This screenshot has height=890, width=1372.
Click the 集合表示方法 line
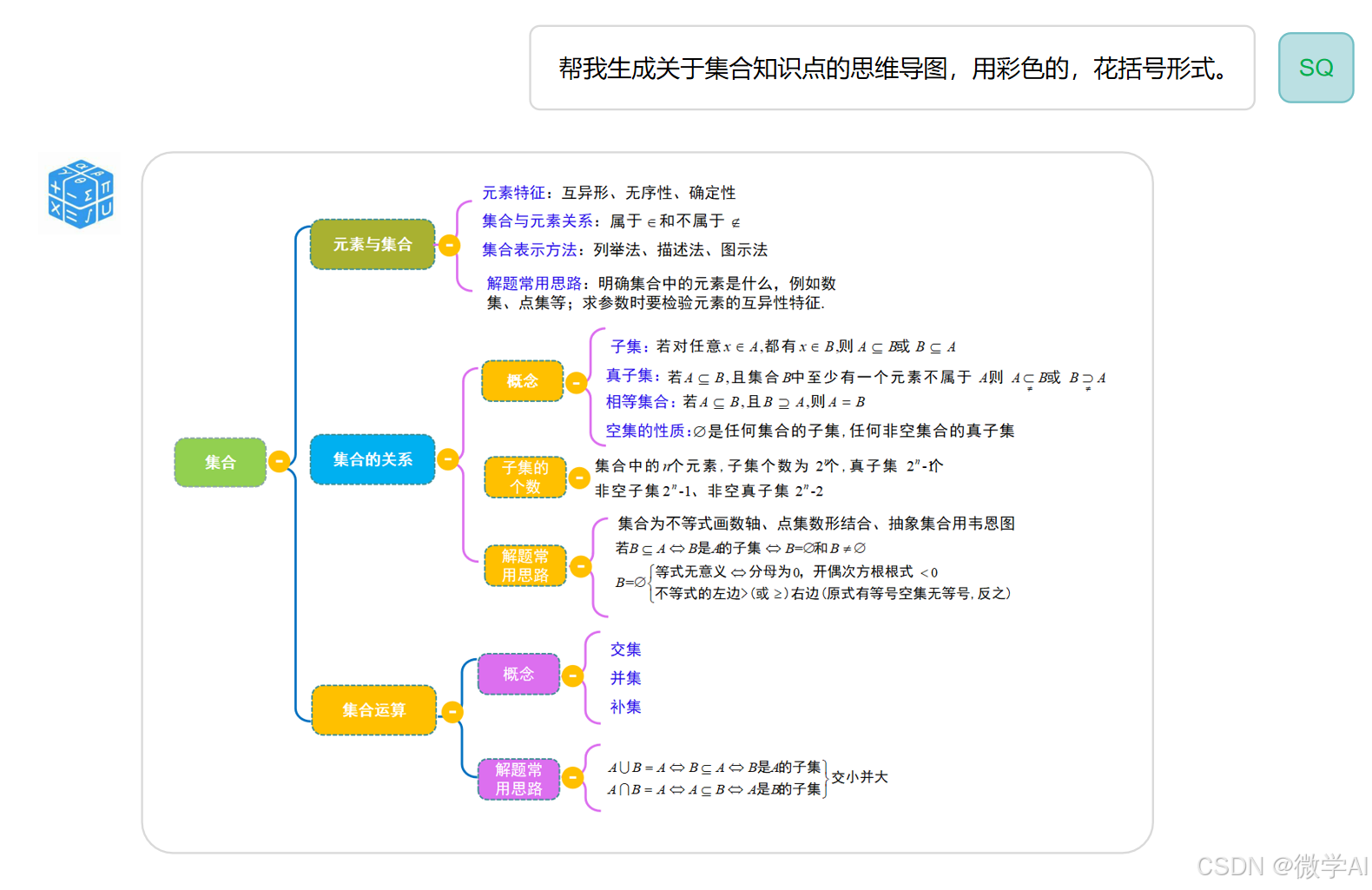624,250
